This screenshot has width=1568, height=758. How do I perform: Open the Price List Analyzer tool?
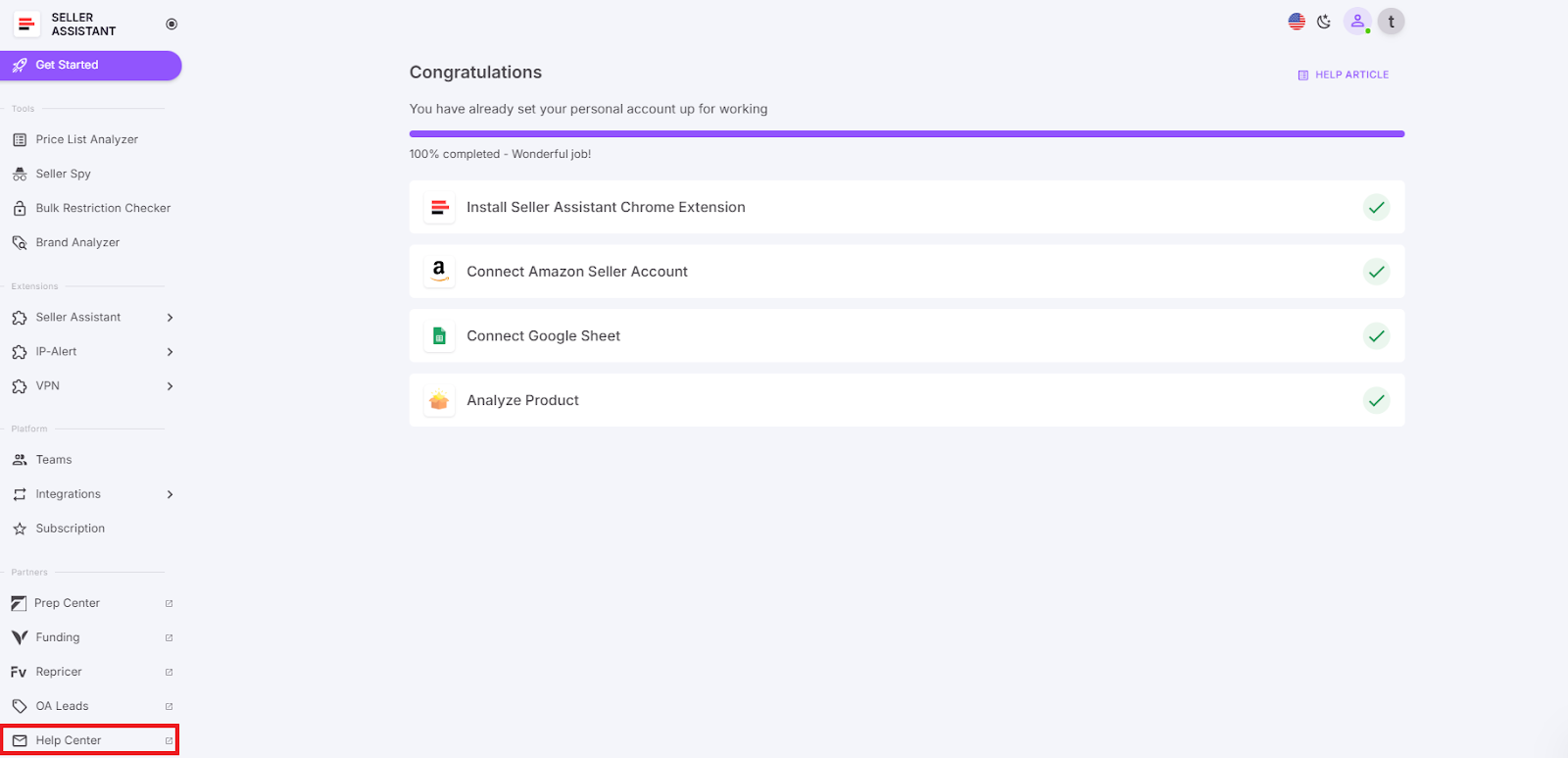pos(86,139)
